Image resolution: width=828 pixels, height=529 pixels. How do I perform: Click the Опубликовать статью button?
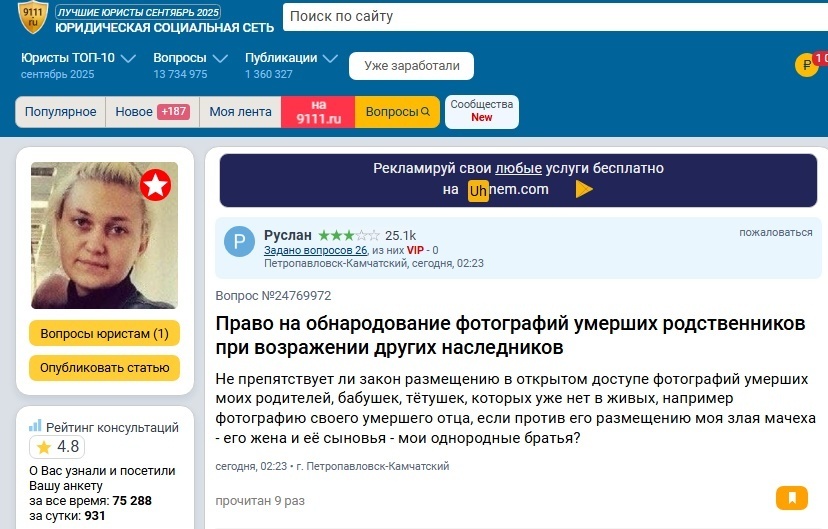pos(104,368)
